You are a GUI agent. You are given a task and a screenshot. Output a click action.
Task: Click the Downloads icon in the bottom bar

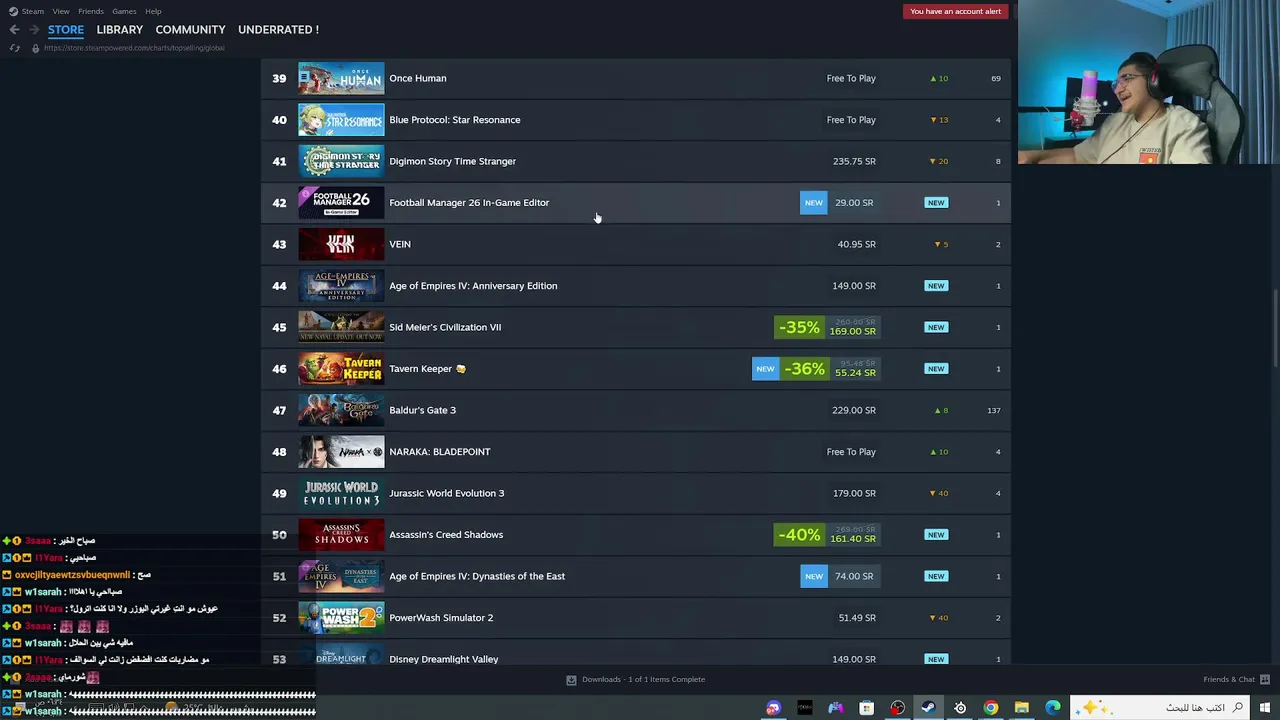click(x=571, y=680)
